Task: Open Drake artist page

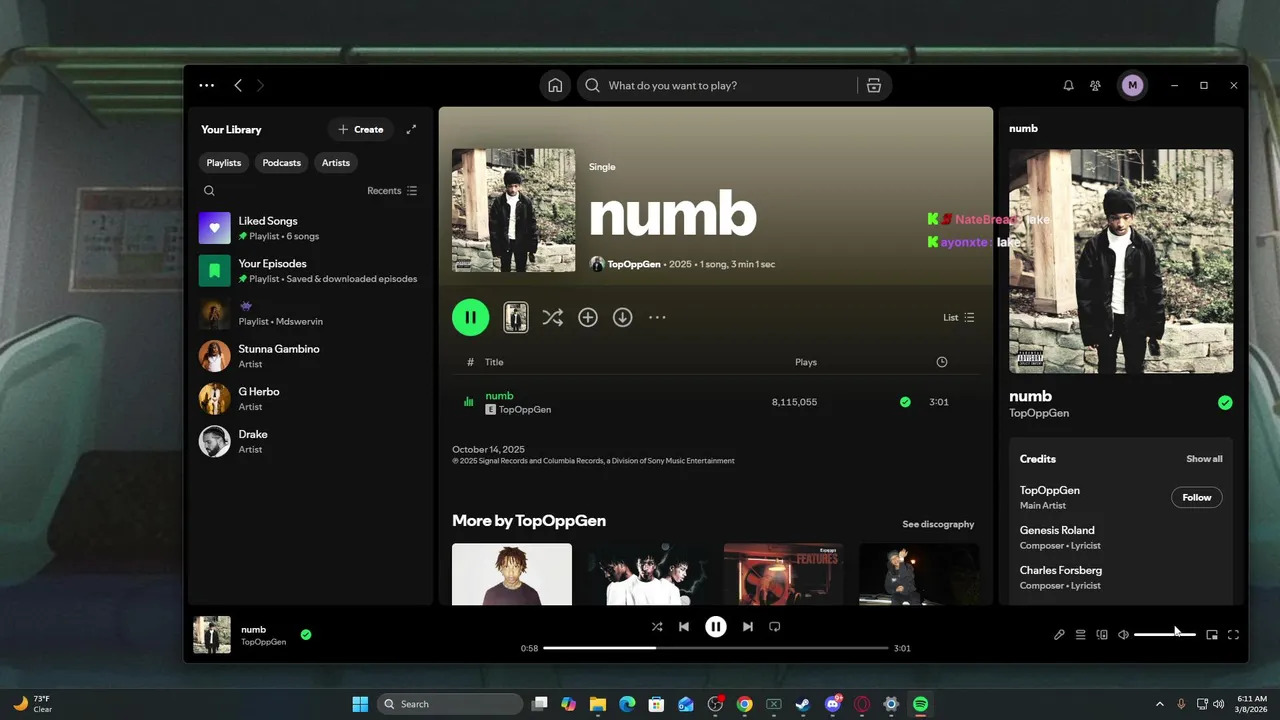Action: click(311, 442)
